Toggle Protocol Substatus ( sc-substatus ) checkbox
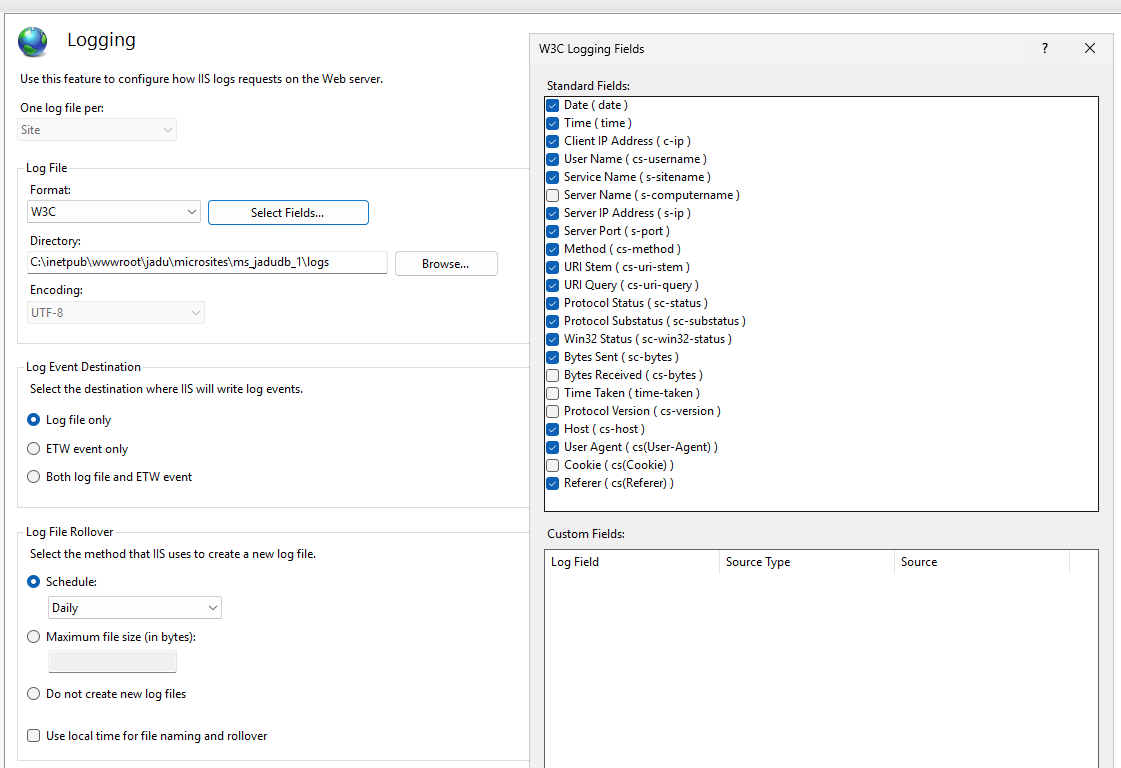This screenshot has height=768, width=1121. [x=553, y=321]
